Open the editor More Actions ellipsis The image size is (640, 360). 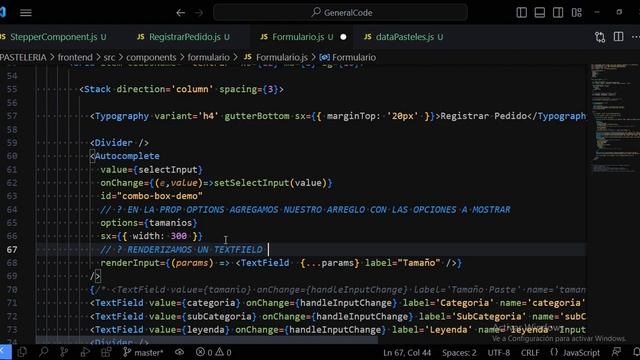point(636,37)
